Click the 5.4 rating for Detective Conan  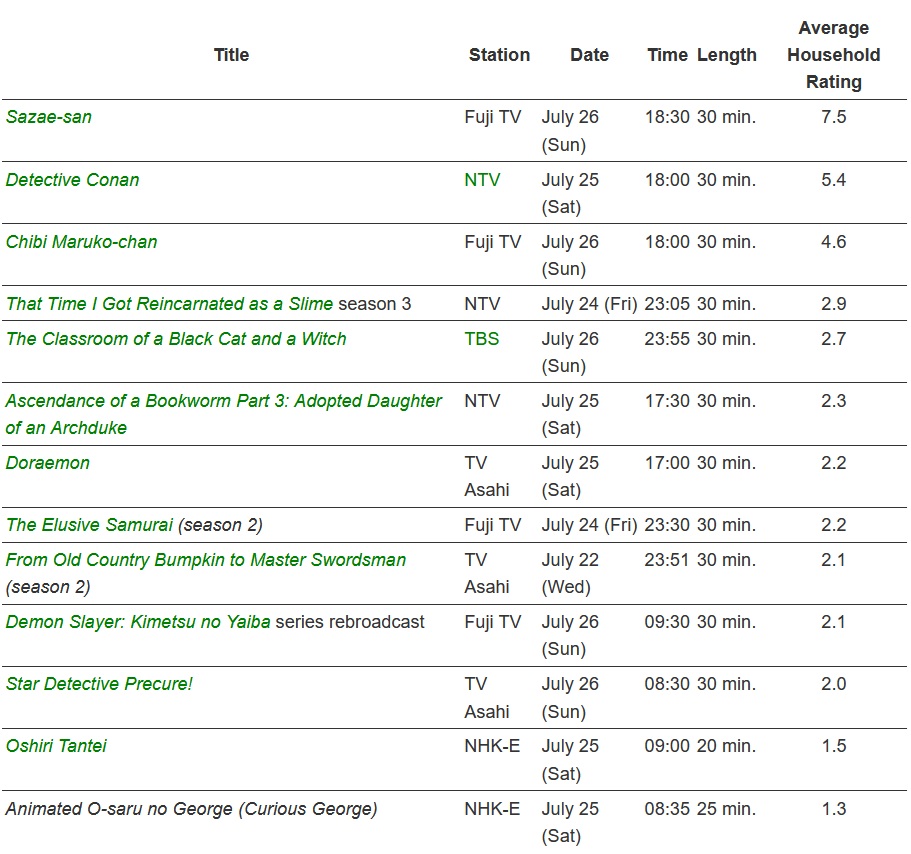[x=834, y=180]
